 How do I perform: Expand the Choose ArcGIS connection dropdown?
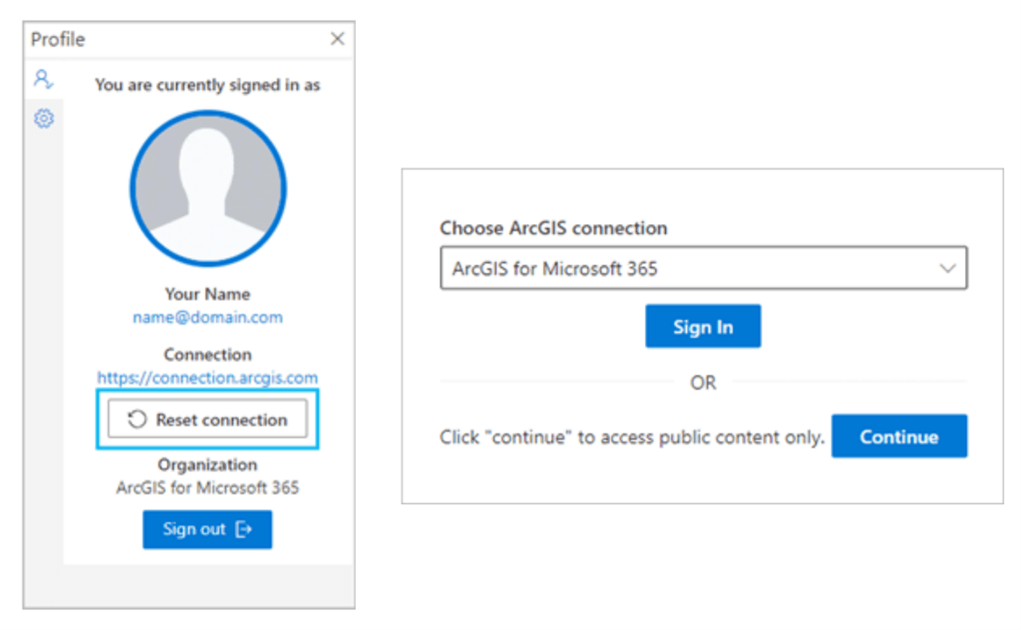703,268
